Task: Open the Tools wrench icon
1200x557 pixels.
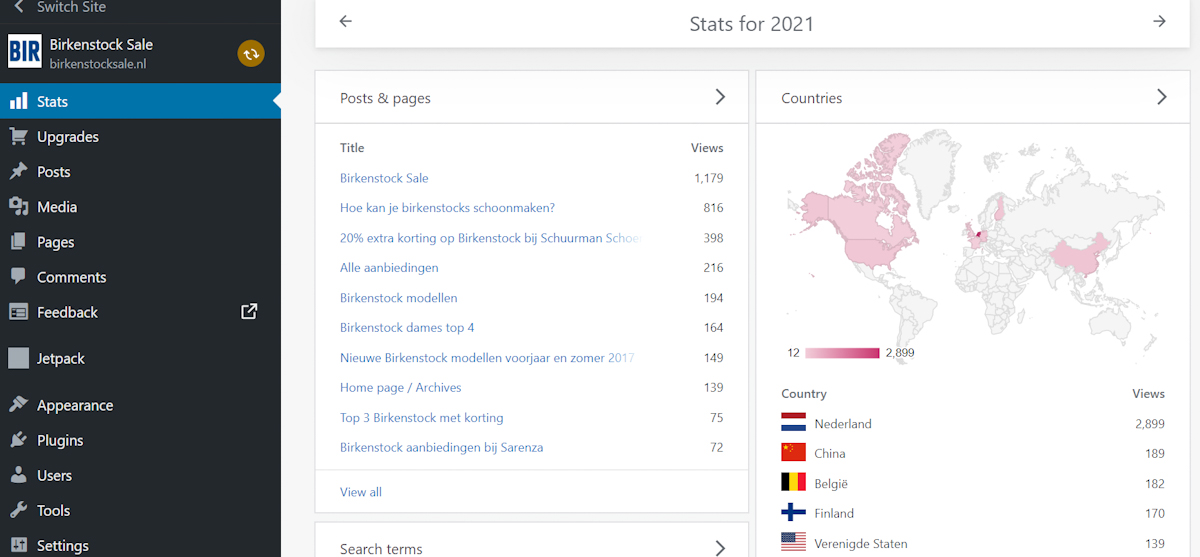Action: [x=18, y=510]
